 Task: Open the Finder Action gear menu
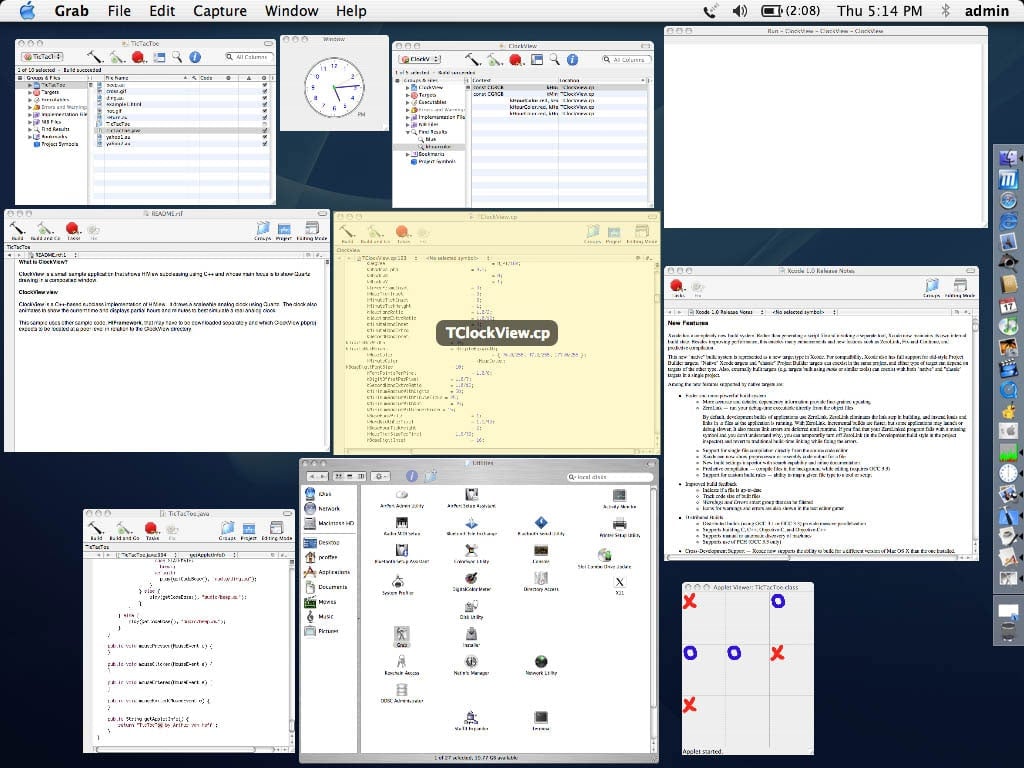380,476
